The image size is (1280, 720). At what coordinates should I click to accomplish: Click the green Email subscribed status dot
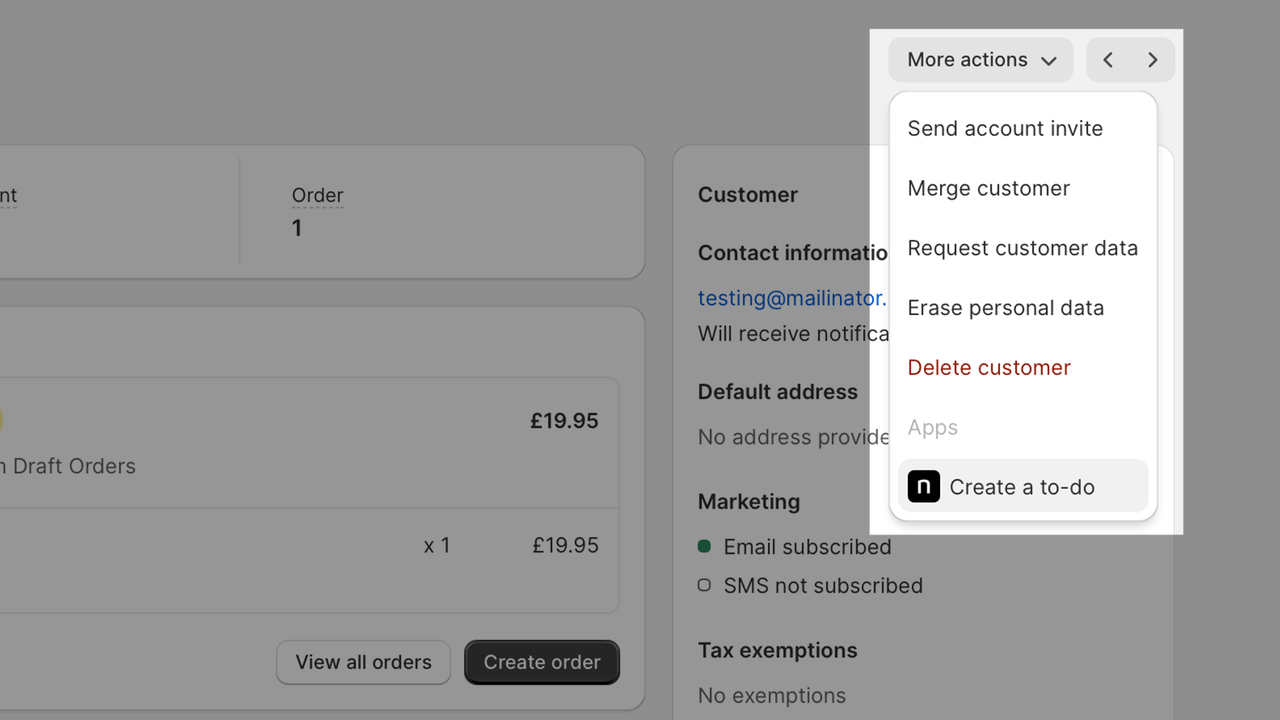point(704,547)
